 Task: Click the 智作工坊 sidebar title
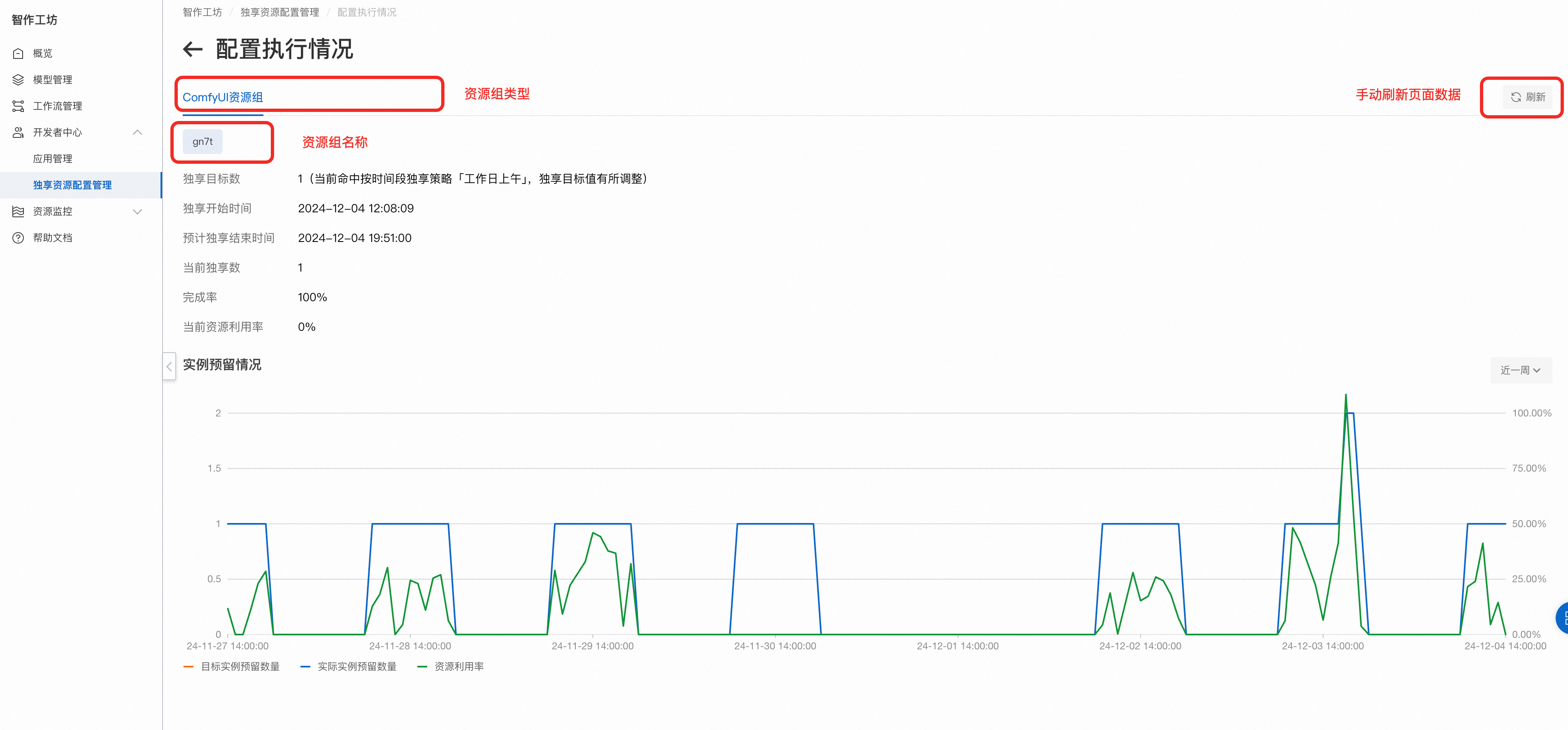[35, 20]
